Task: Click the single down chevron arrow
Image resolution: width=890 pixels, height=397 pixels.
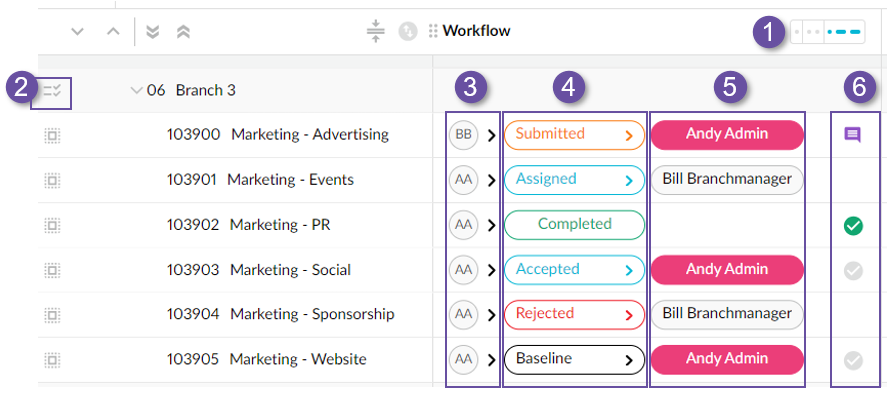Action: click(77, 32)
